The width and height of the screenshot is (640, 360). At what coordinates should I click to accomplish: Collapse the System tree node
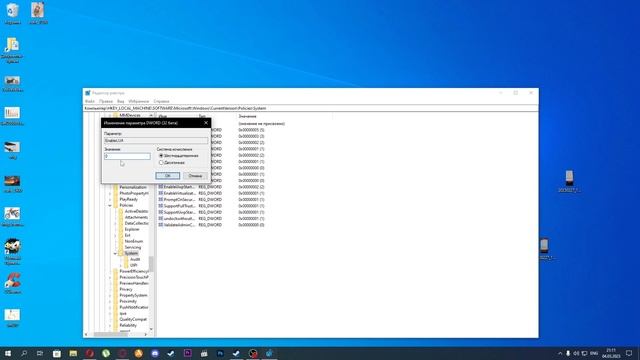[x=115, y=253]
